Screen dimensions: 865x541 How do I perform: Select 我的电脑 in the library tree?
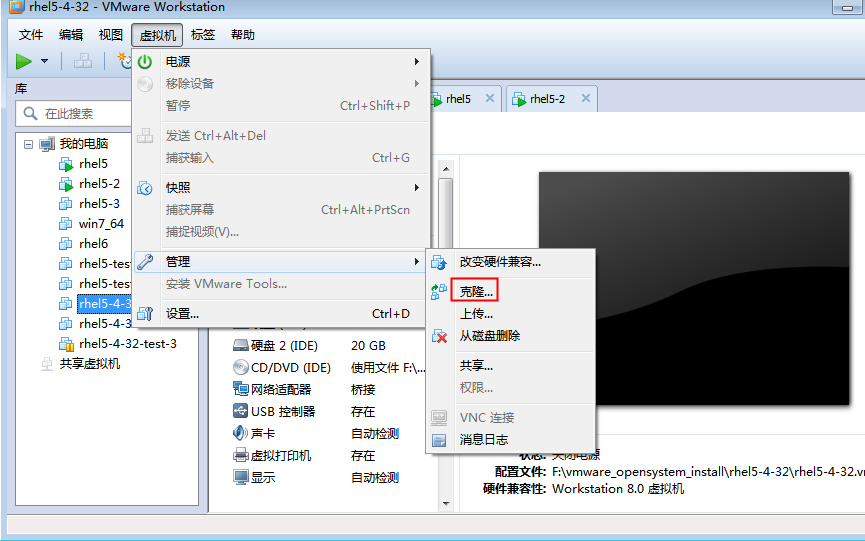pos(84,144)
